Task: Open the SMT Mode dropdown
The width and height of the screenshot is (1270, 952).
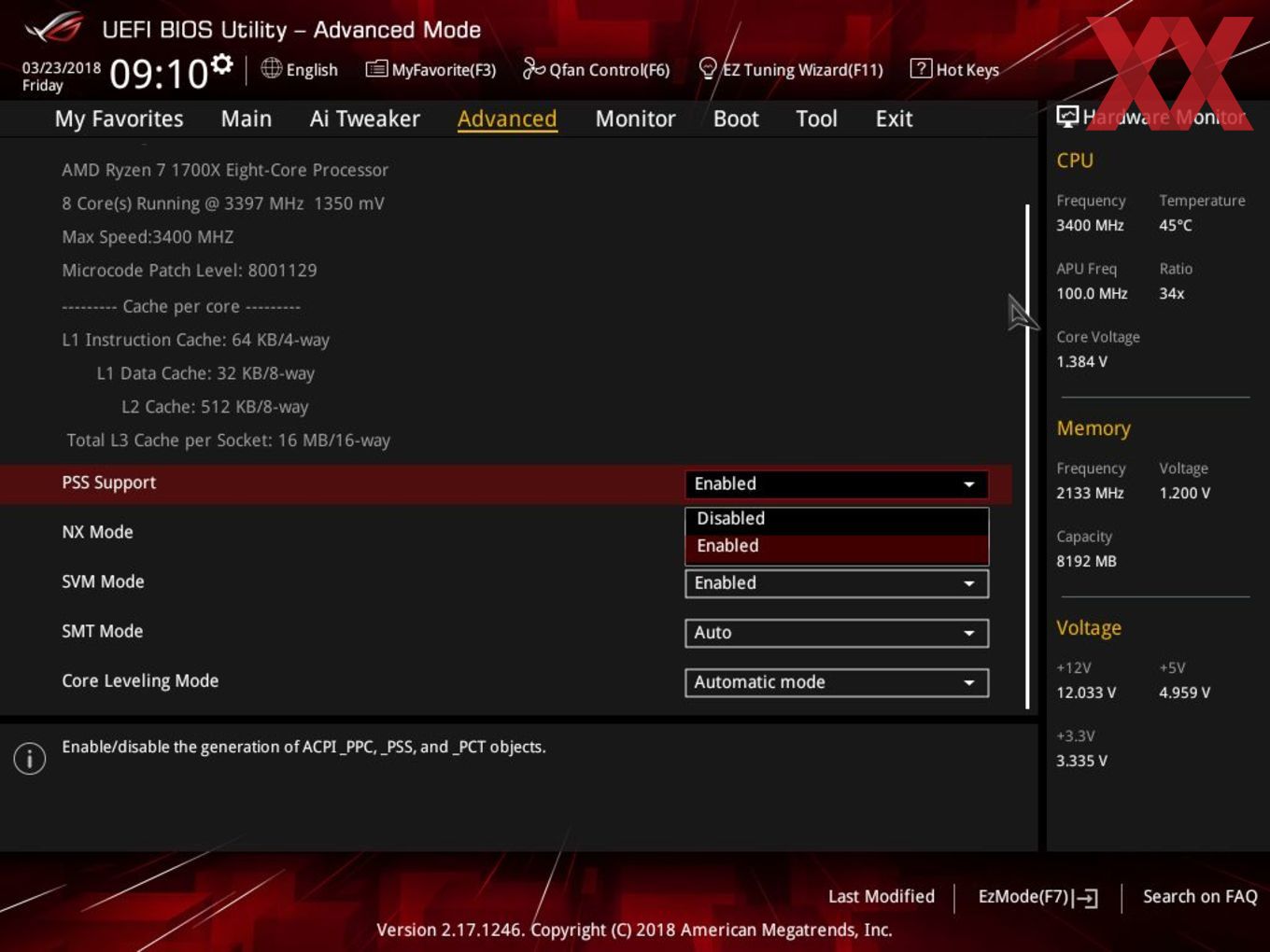Action: click(837, 633)
